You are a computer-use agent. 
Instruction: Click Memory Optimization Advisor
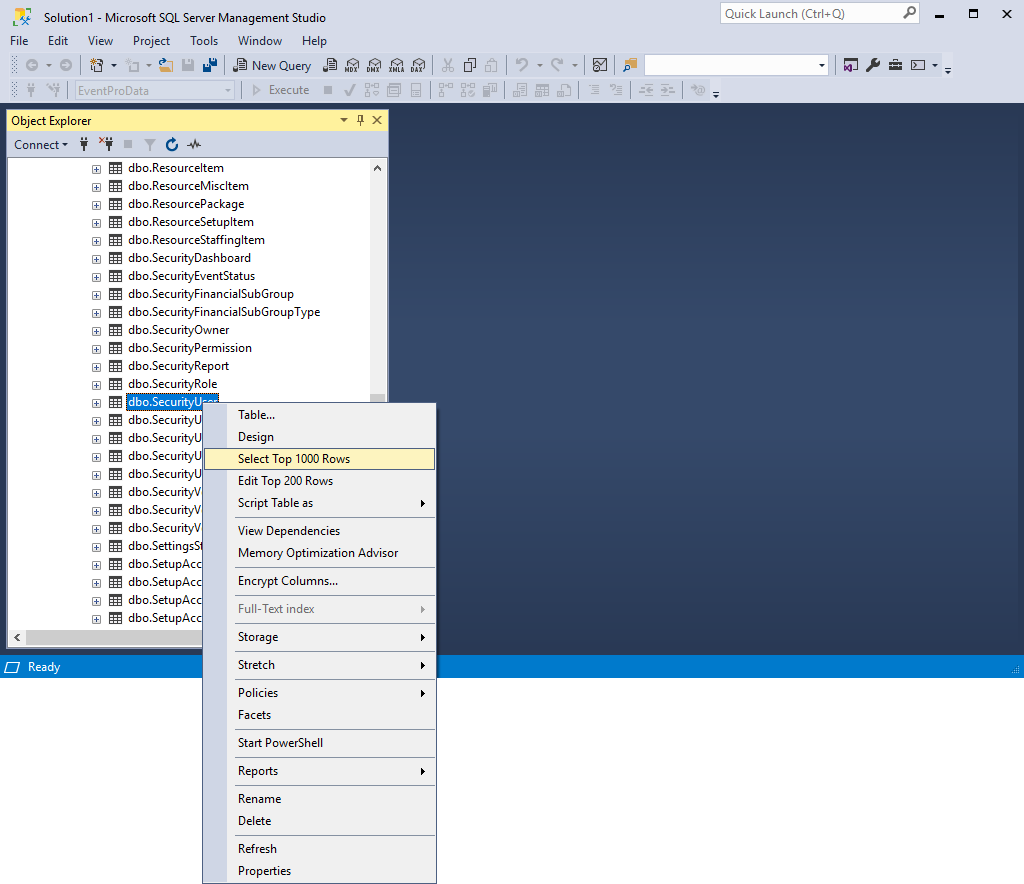coord(319,553)
